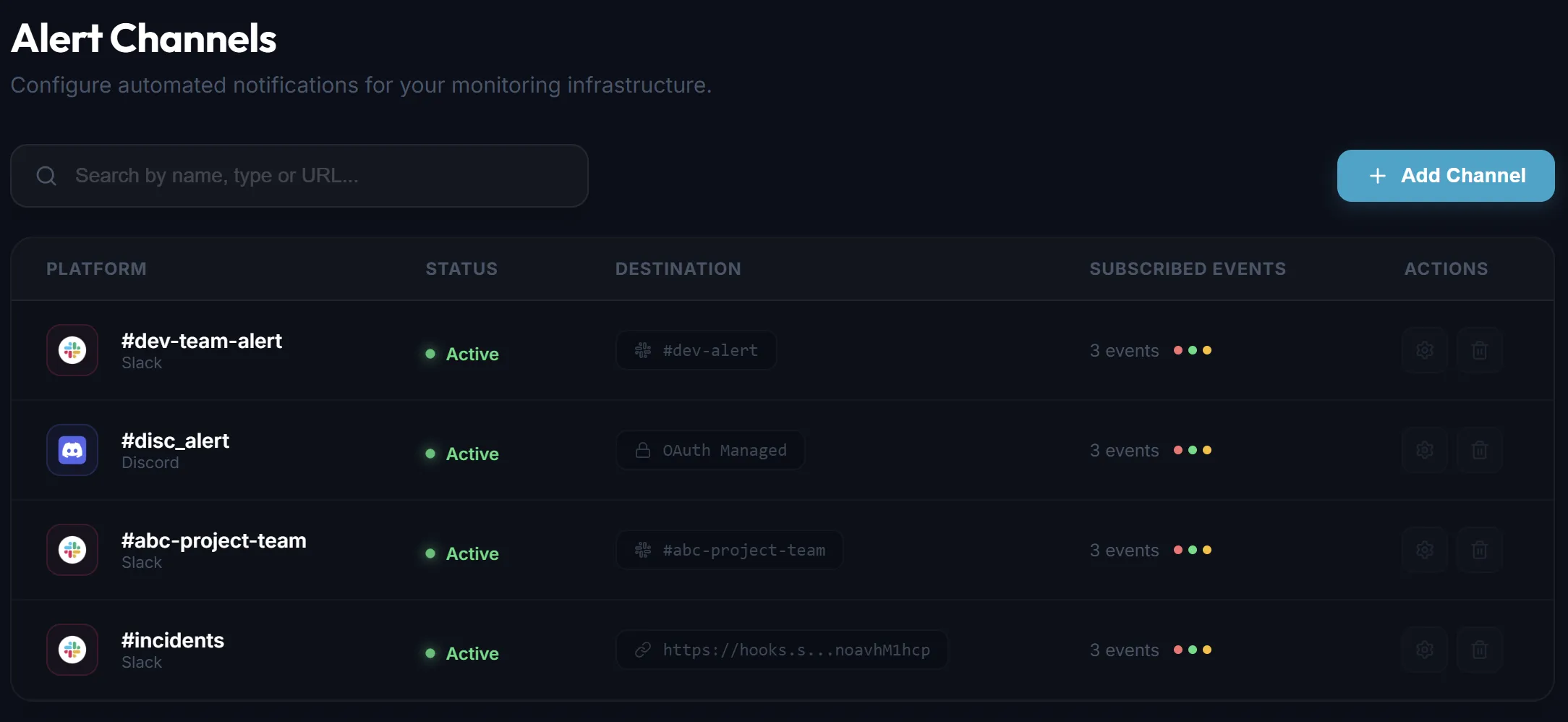Click the Slack icon in #dev-alert destination
This screenshot has width=1568, height=722.
coord(643,350)
